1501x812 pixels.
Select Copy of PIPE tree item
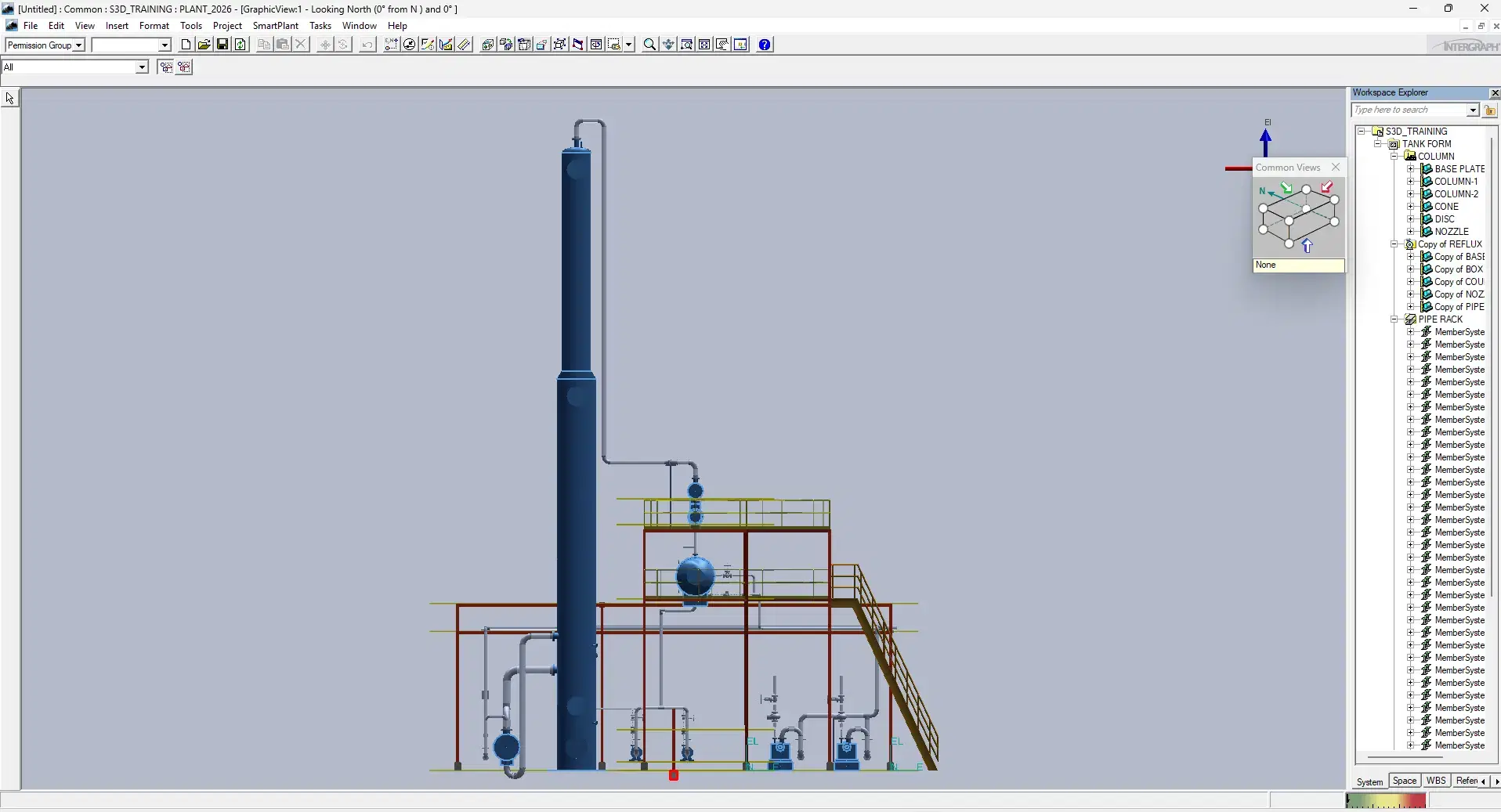[x=1459, y=307]
